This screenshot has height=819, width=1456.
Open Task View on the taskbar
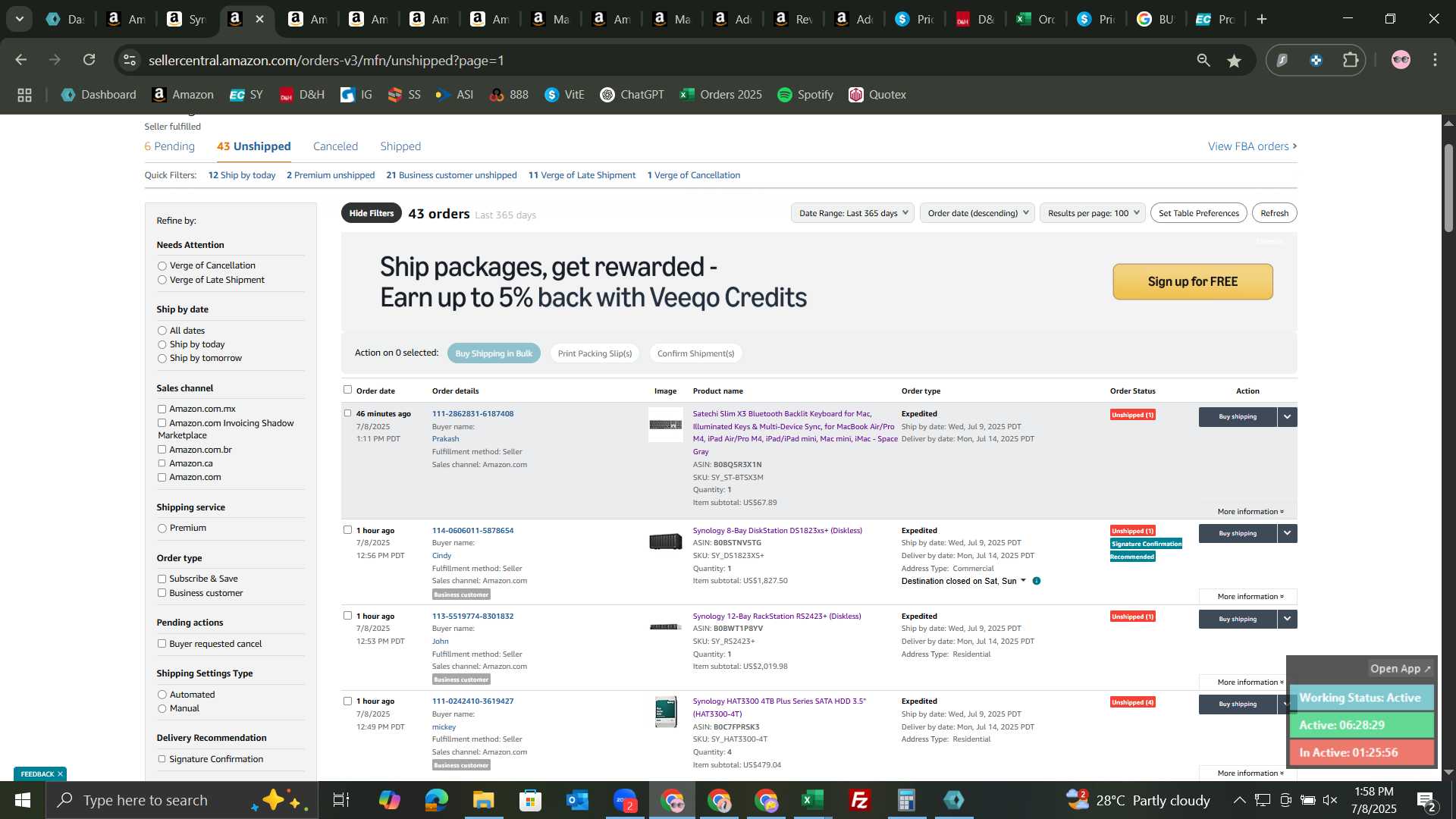point(341,800)
